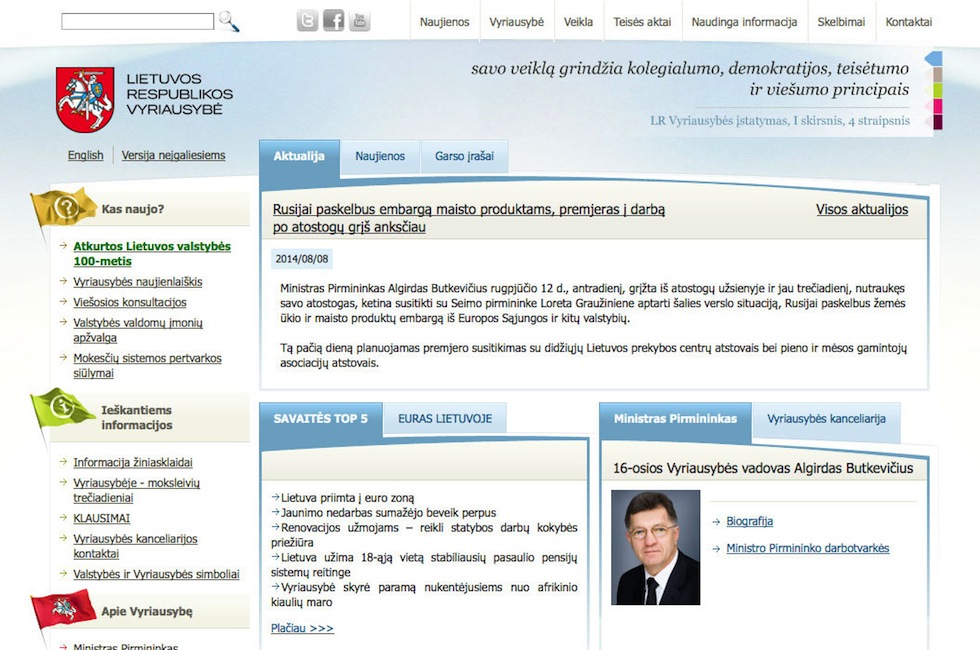Open Mokesčių sistemos pertvarkos siūlymai link
Screen dimensions: 980x650
147,366
